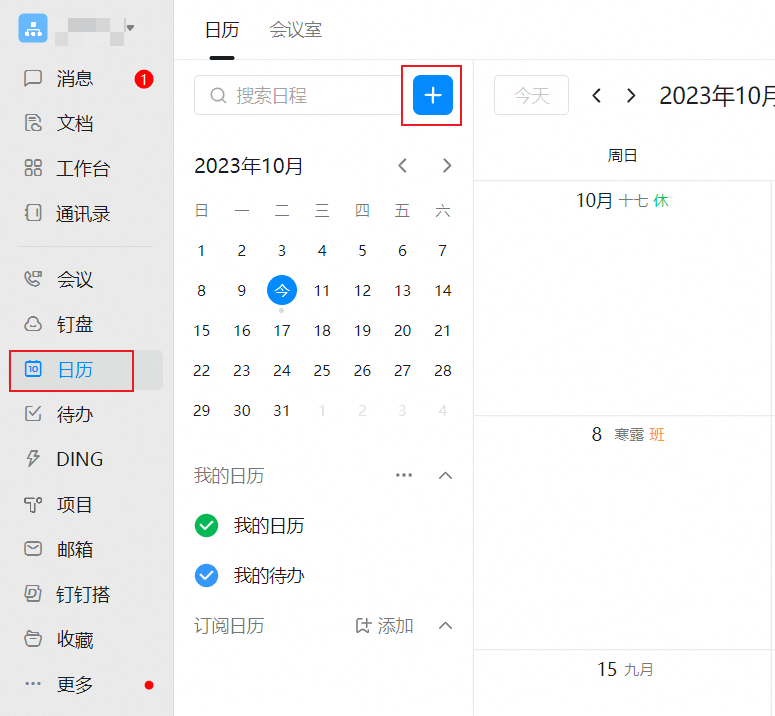Open 更多 more options in sidebar
Image resolution: width=775 pixels, height=716 pixels.
tap(74, 684)
